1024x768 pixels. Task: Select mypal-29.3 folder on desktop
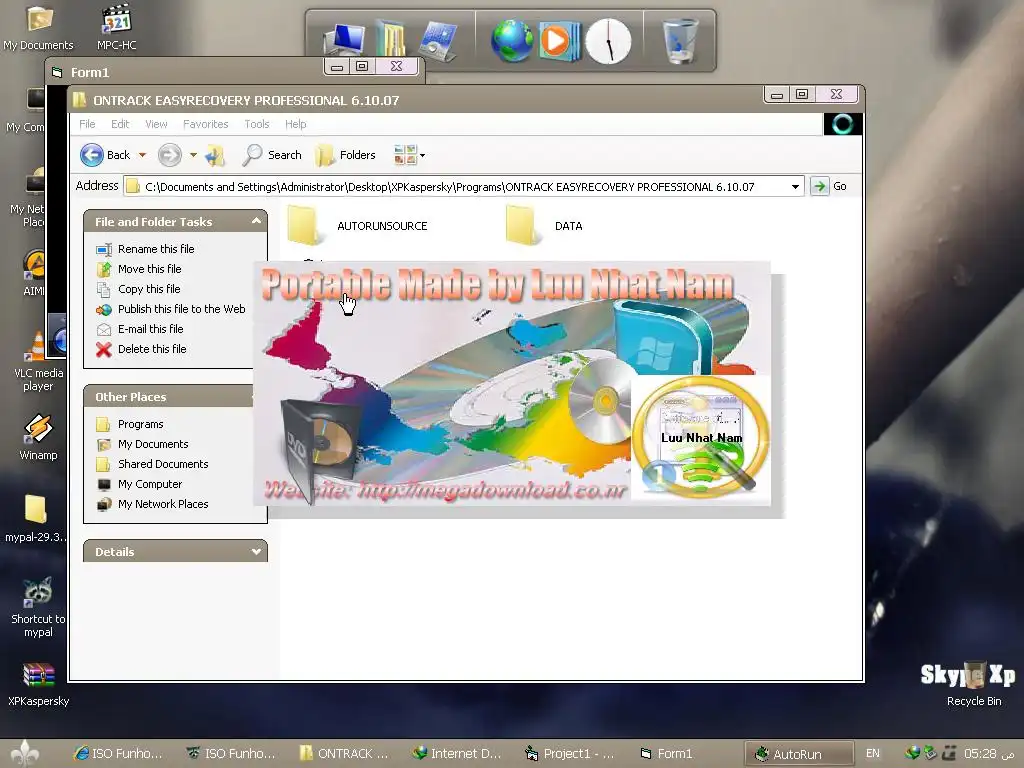point(36,519)
